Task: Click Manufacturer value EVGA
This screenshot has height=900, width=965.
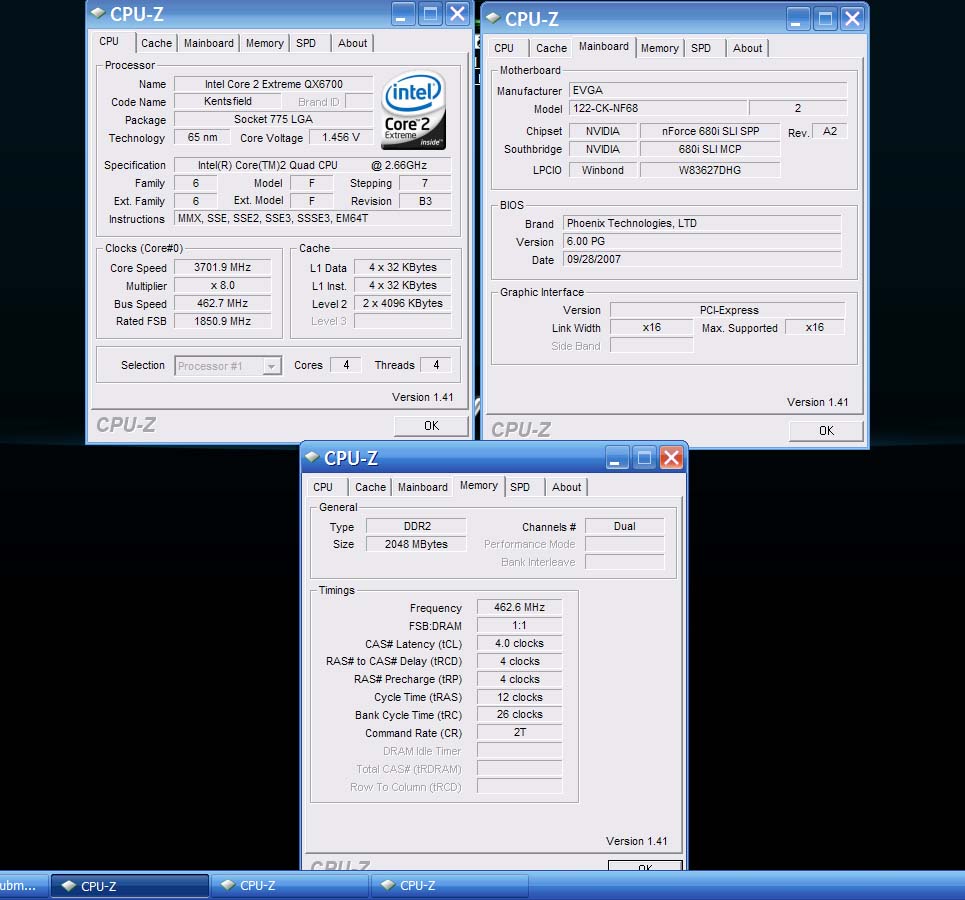Action: [708, 90]
